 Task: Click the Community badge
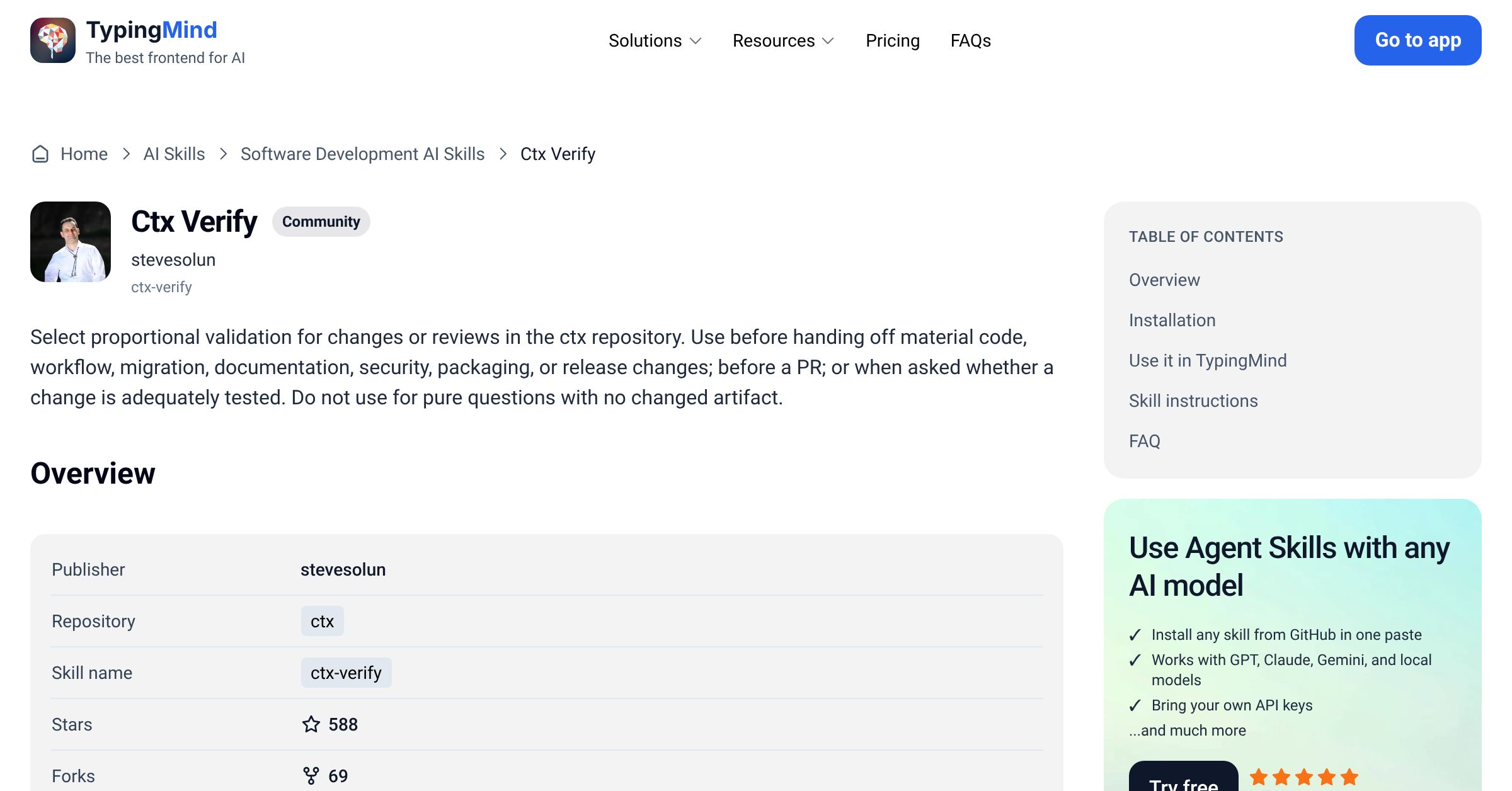coord(321,222)
